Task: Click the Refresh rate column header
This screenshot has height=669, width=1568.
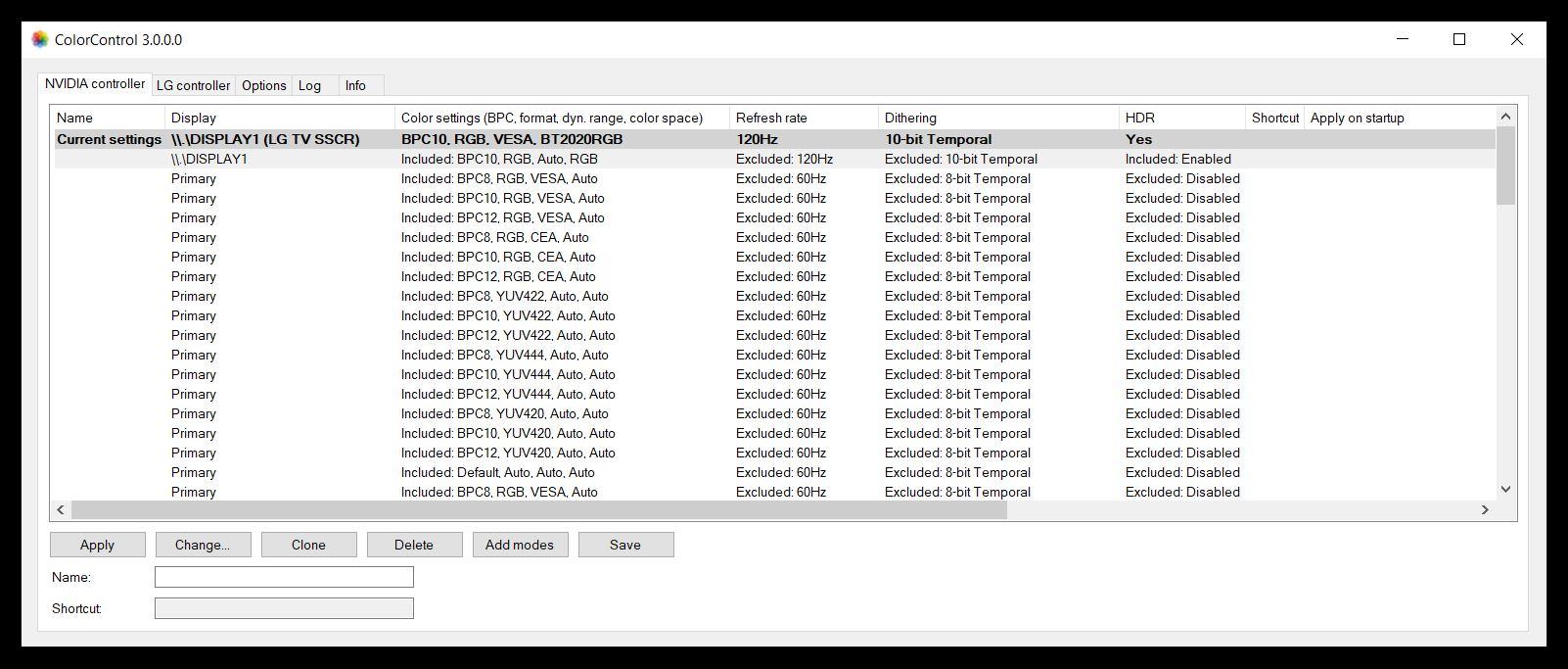Action: (x=804, y=118)
